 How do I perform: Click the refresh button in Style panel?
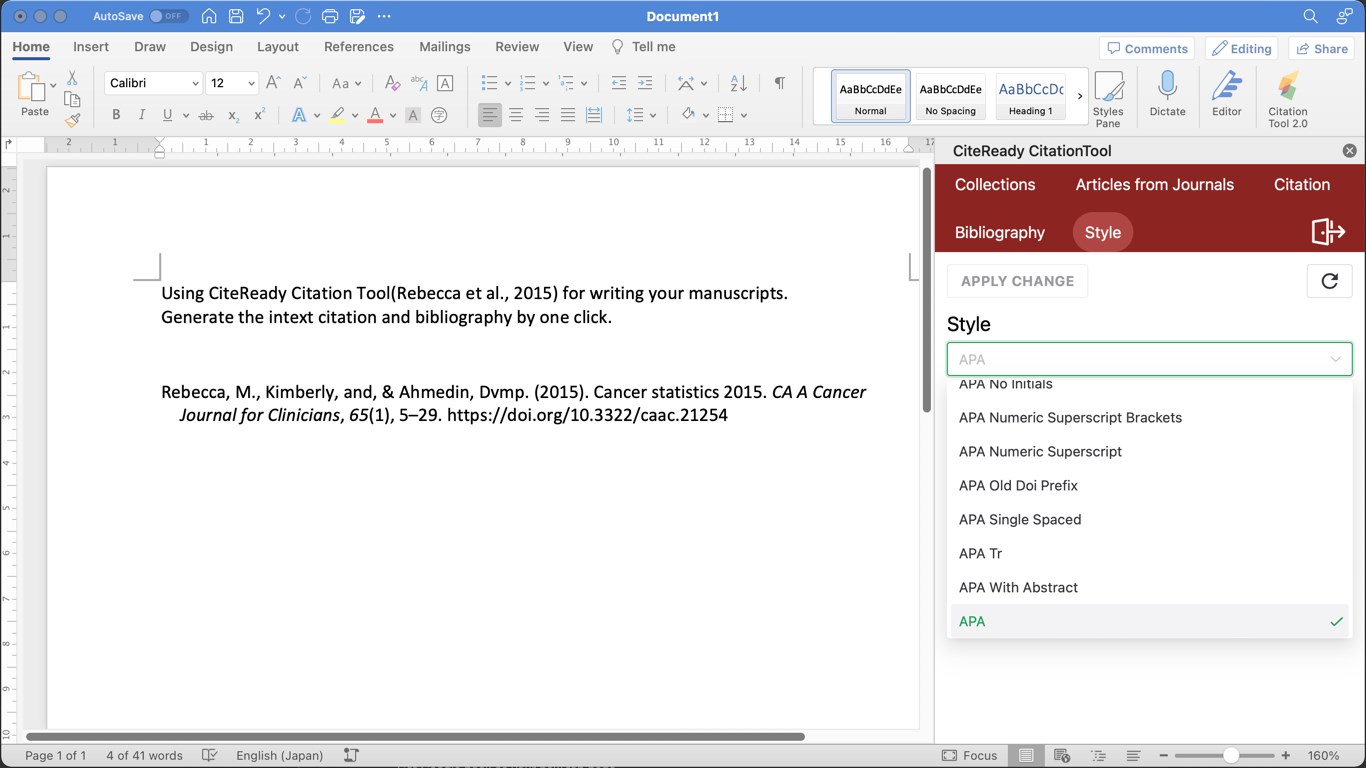1329,281
